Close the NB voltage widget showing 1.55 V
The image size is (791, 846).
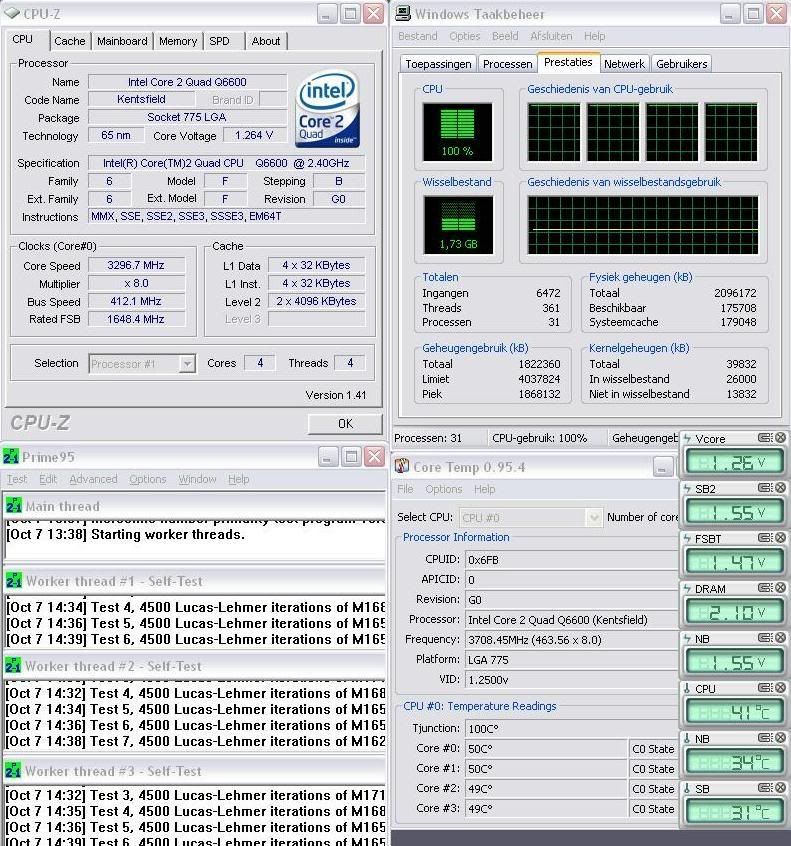pyautogui.click(x=780, y=638)
